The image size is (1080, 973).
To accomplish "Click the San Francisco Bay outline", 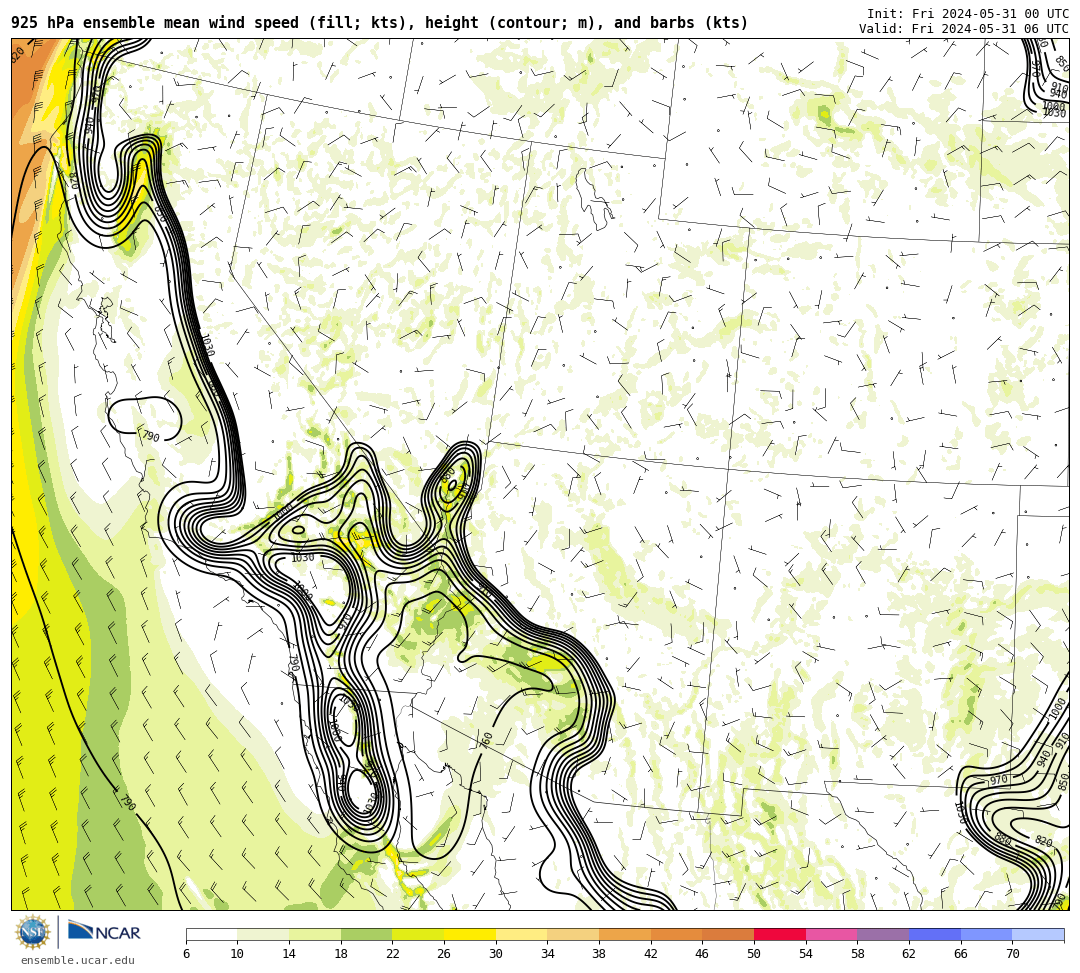I will tap(107, 318).
